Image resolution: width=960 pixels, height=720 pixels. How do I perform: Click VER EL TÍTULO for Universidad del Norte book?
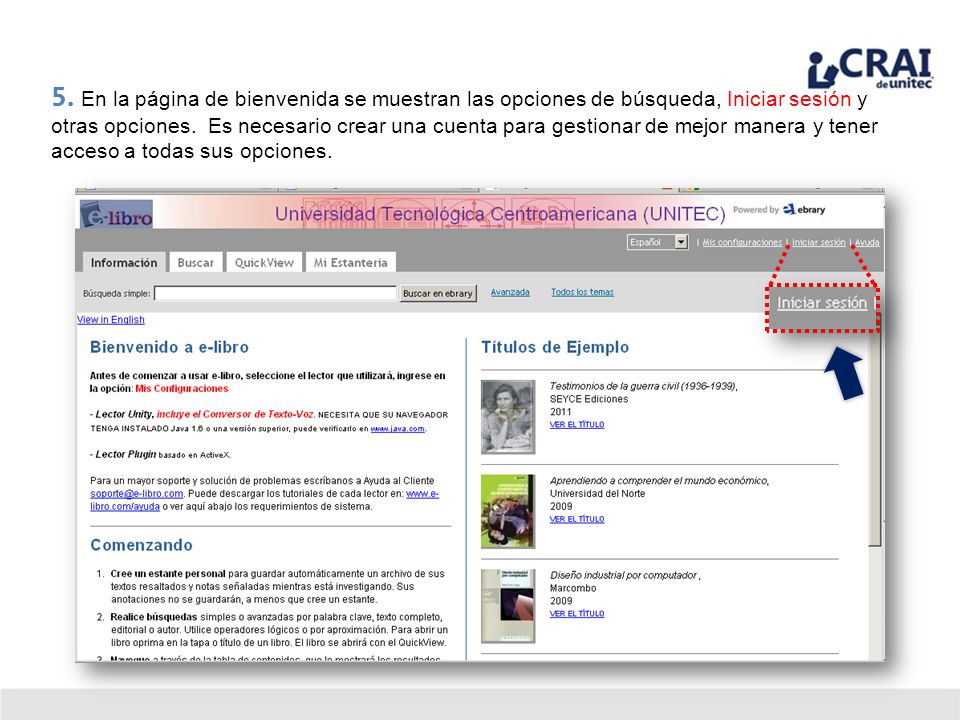(577, 519)
